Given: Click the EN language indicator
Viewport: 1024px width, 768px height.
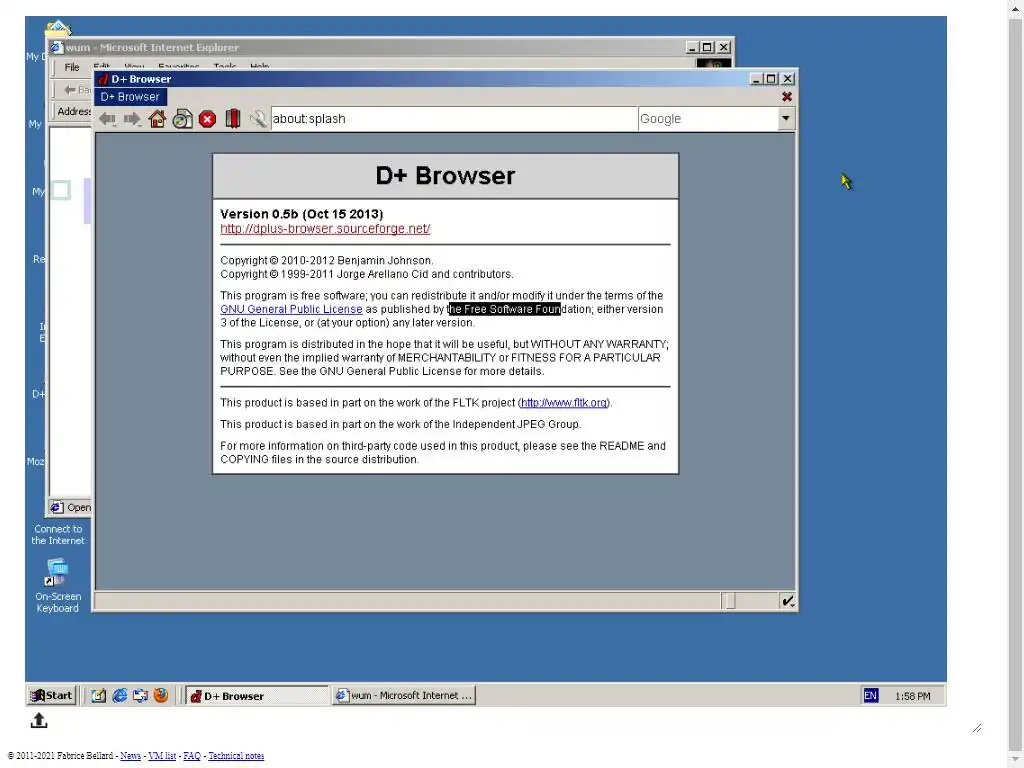Looking at the screenshot, I should [871, 696].
